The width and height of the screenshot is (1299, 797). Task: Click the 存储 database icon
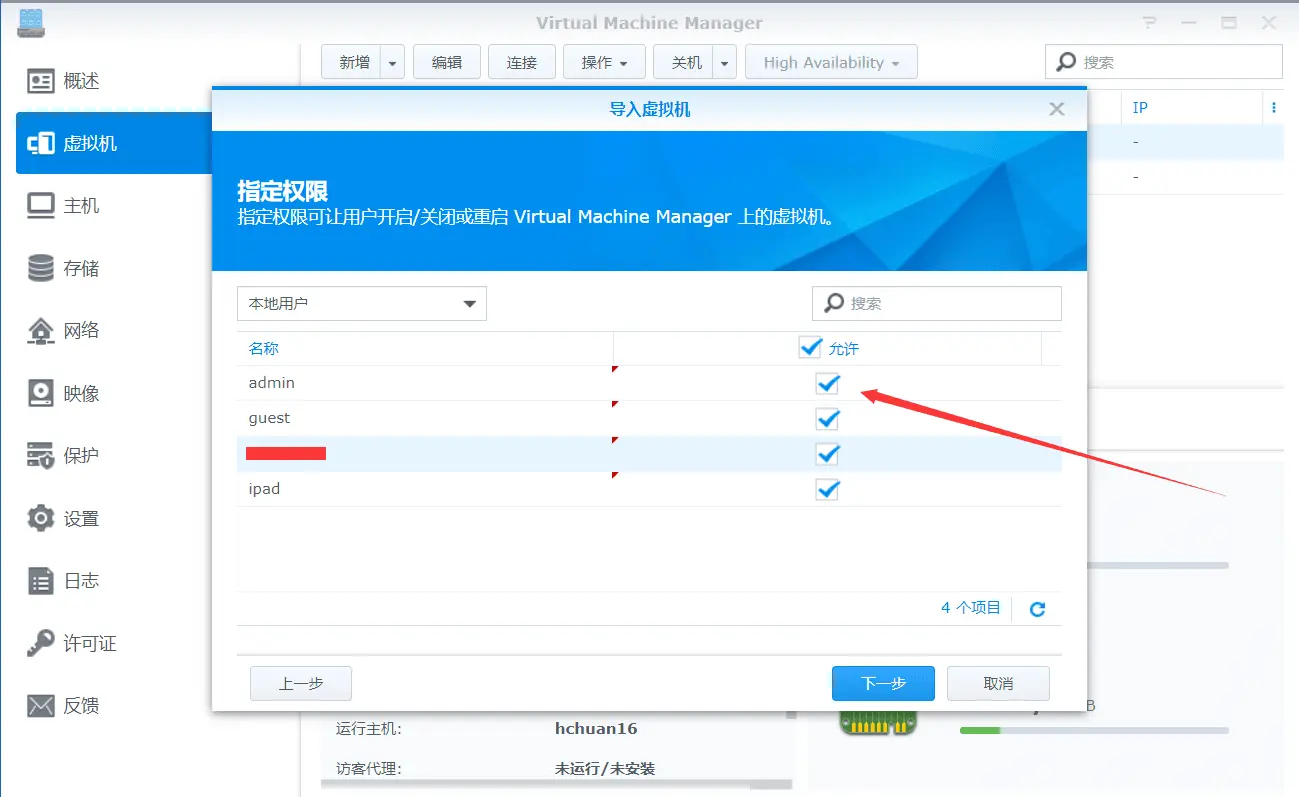(41, 268)
